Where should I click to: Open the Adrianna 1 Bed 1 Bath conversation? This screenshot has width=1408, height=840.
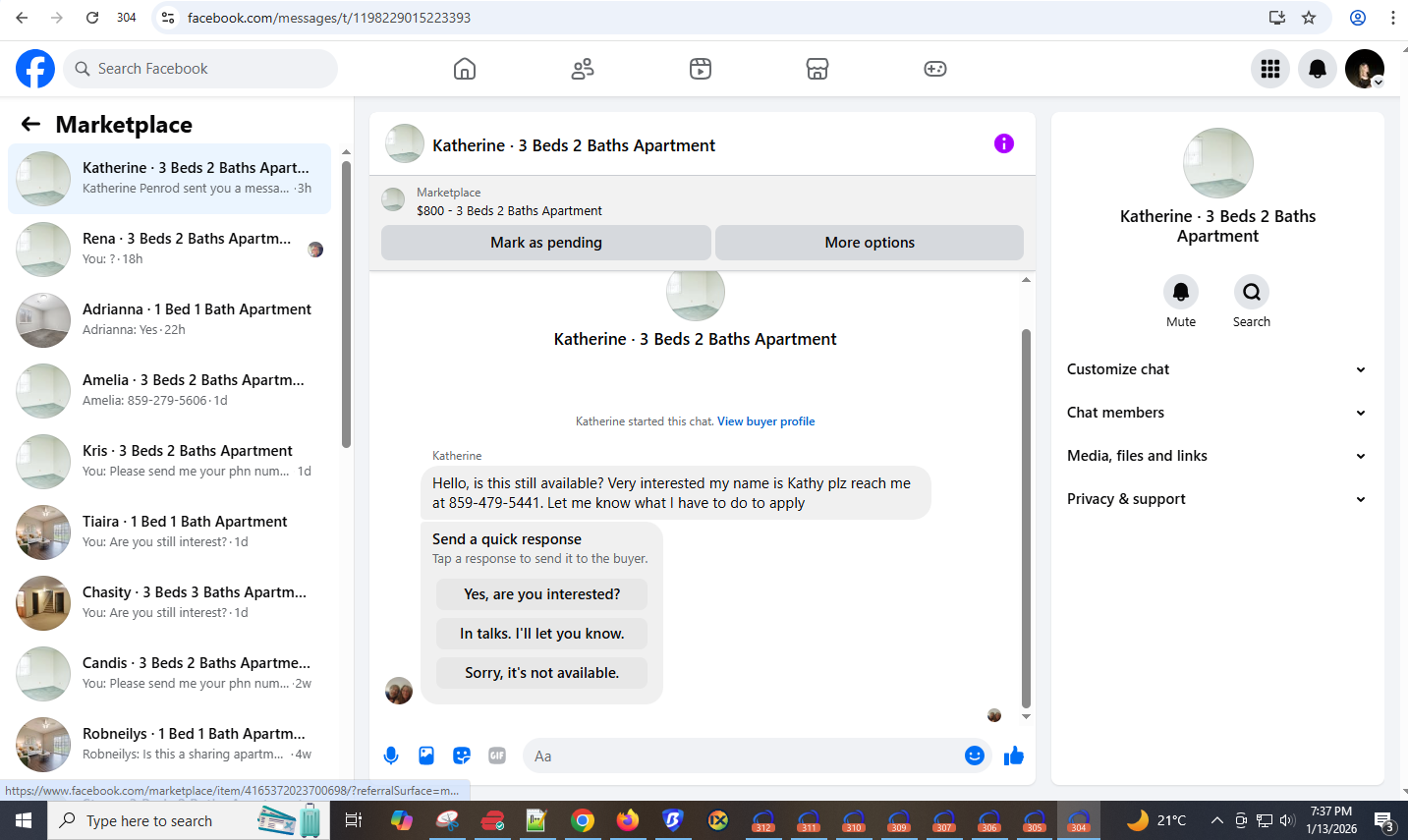[170, 319]
